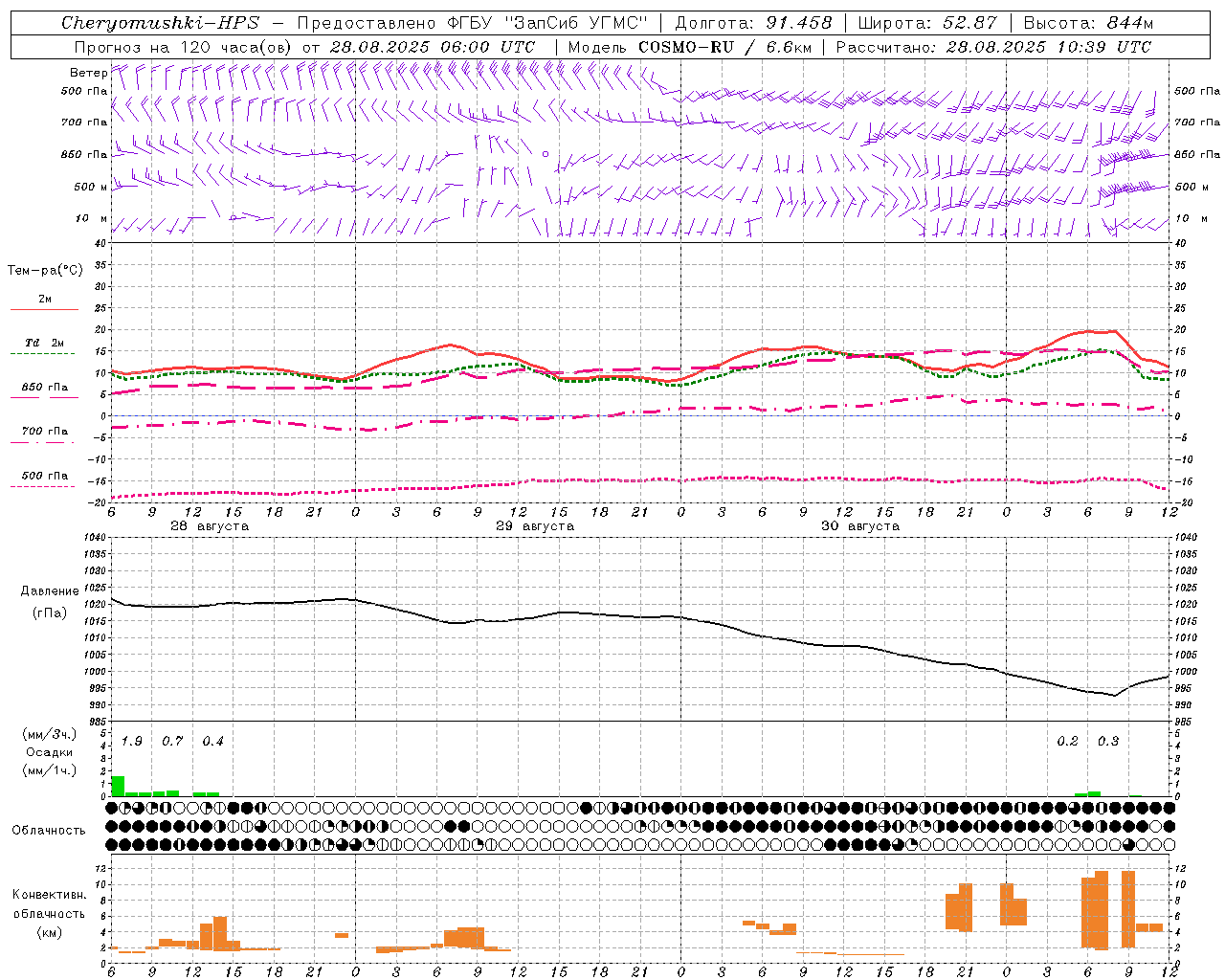Click the '(гПа)' unit label under Давление
Viewport: 1225px width, 980px height.
pos(50,613)
